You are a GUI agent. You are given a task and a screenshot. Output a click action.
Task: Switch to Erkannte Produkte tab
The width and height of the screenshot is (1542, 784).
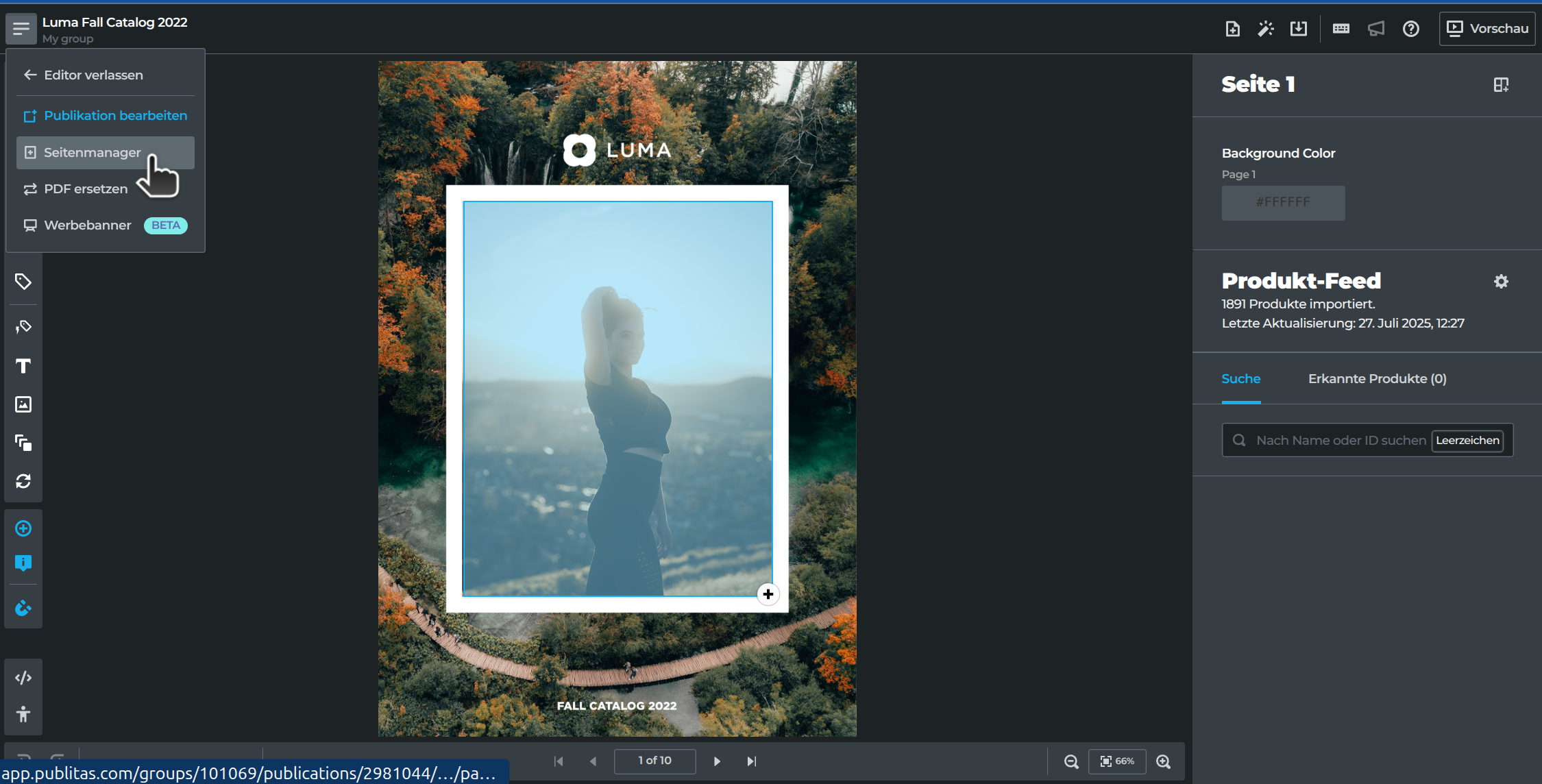tap(1377, 379)
